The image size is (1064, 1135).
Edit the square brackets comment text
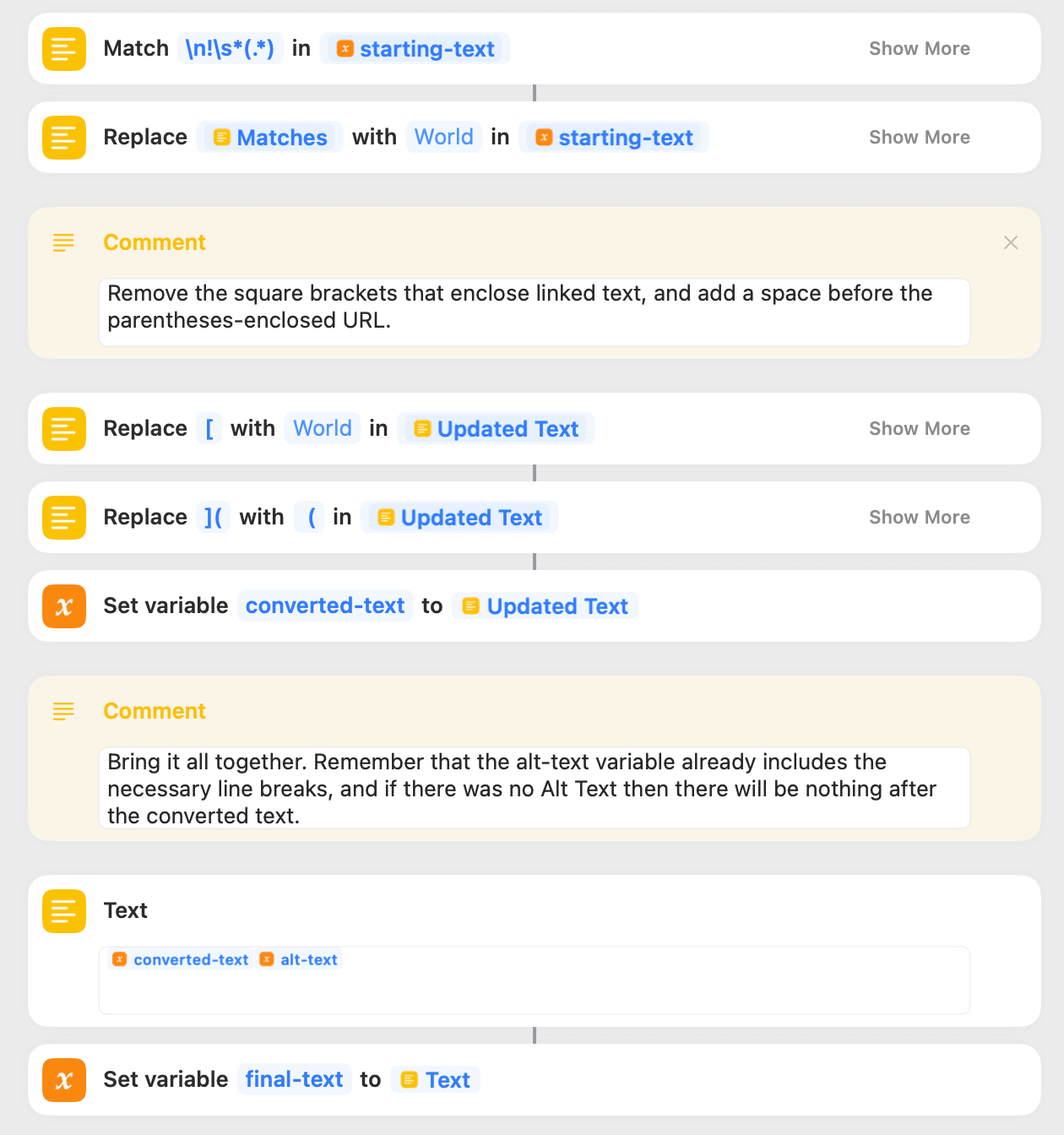click(x=535, y=312)
